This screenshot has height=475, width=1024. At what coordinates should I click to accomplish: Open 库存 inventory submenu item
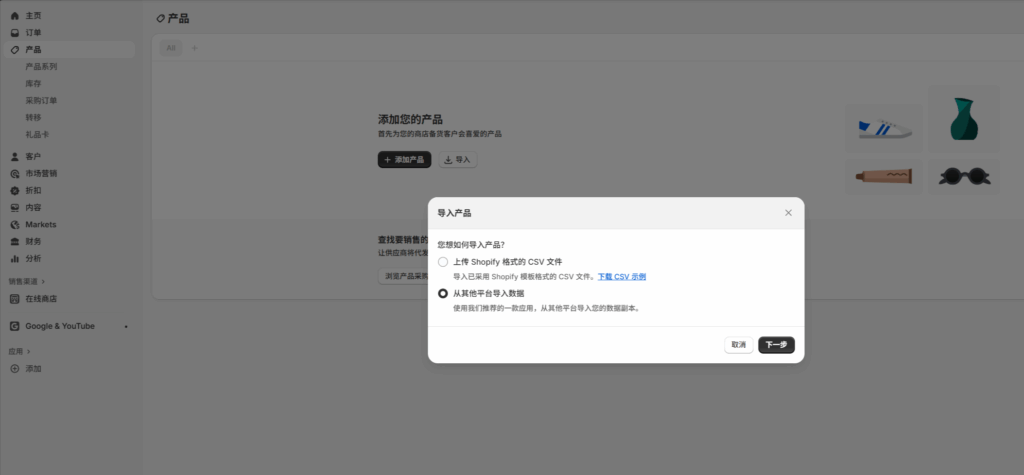[33, 83]
